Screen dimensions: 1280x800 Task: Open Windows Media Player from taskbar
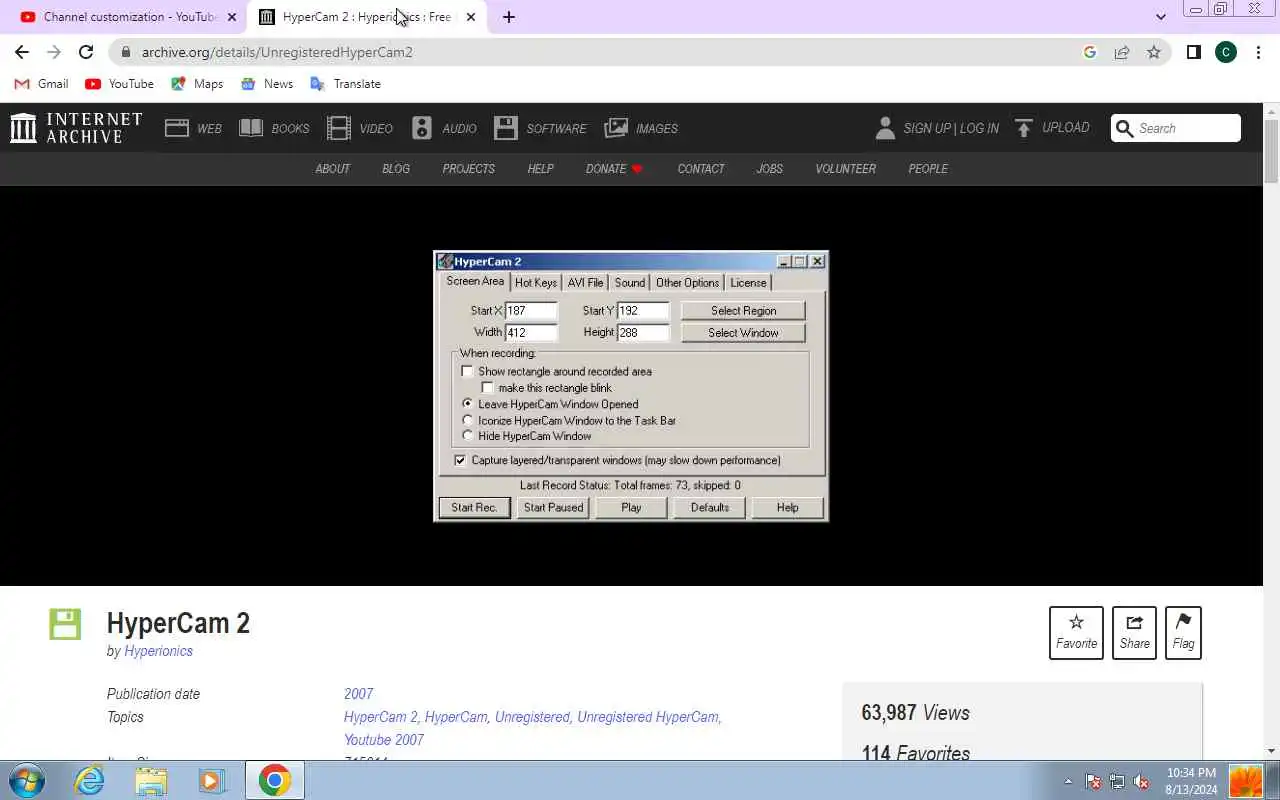tap(212, 780)
